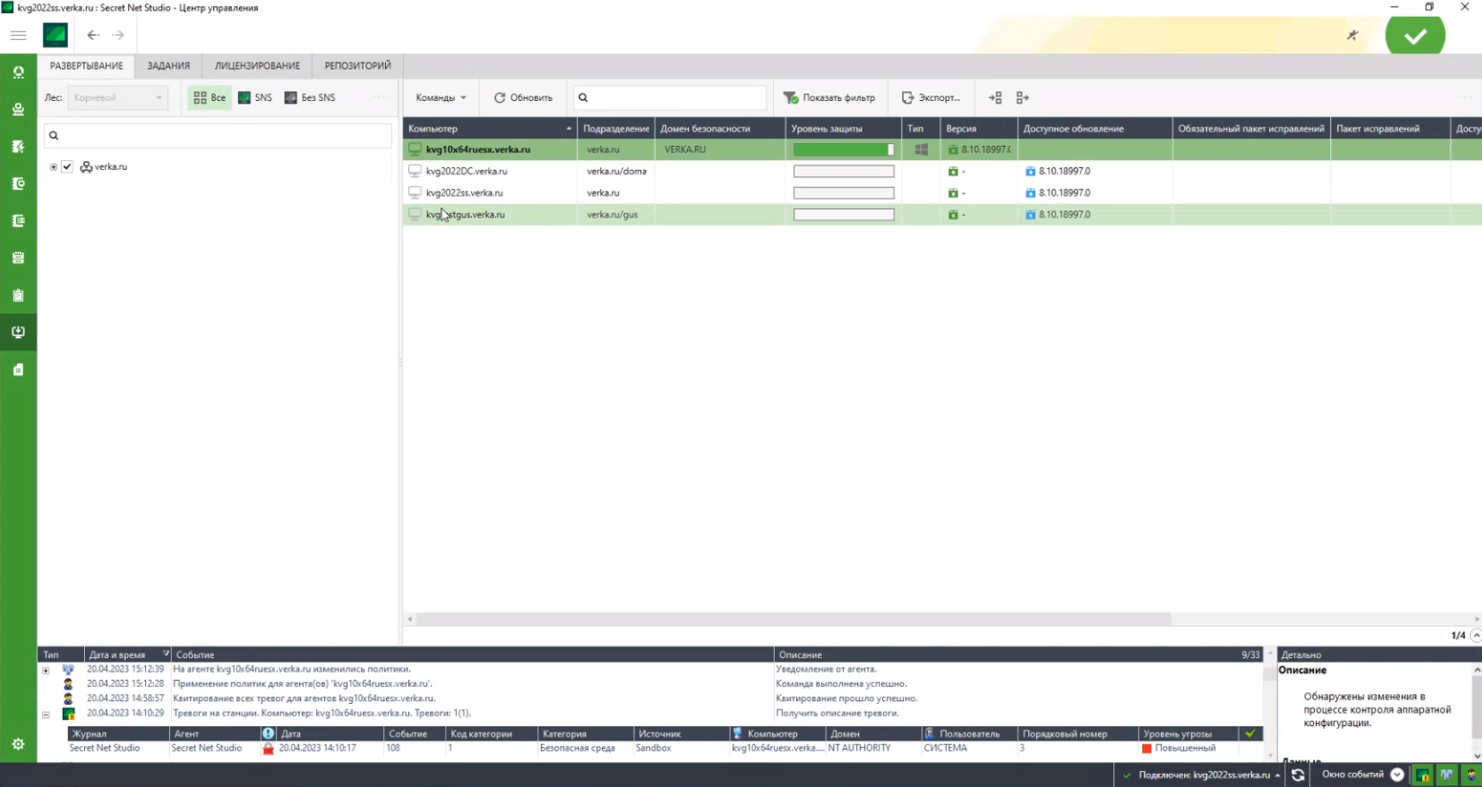Click the refresh icon in the status bar
This screenshot has height=787, width=1482.
[1298, 775]
